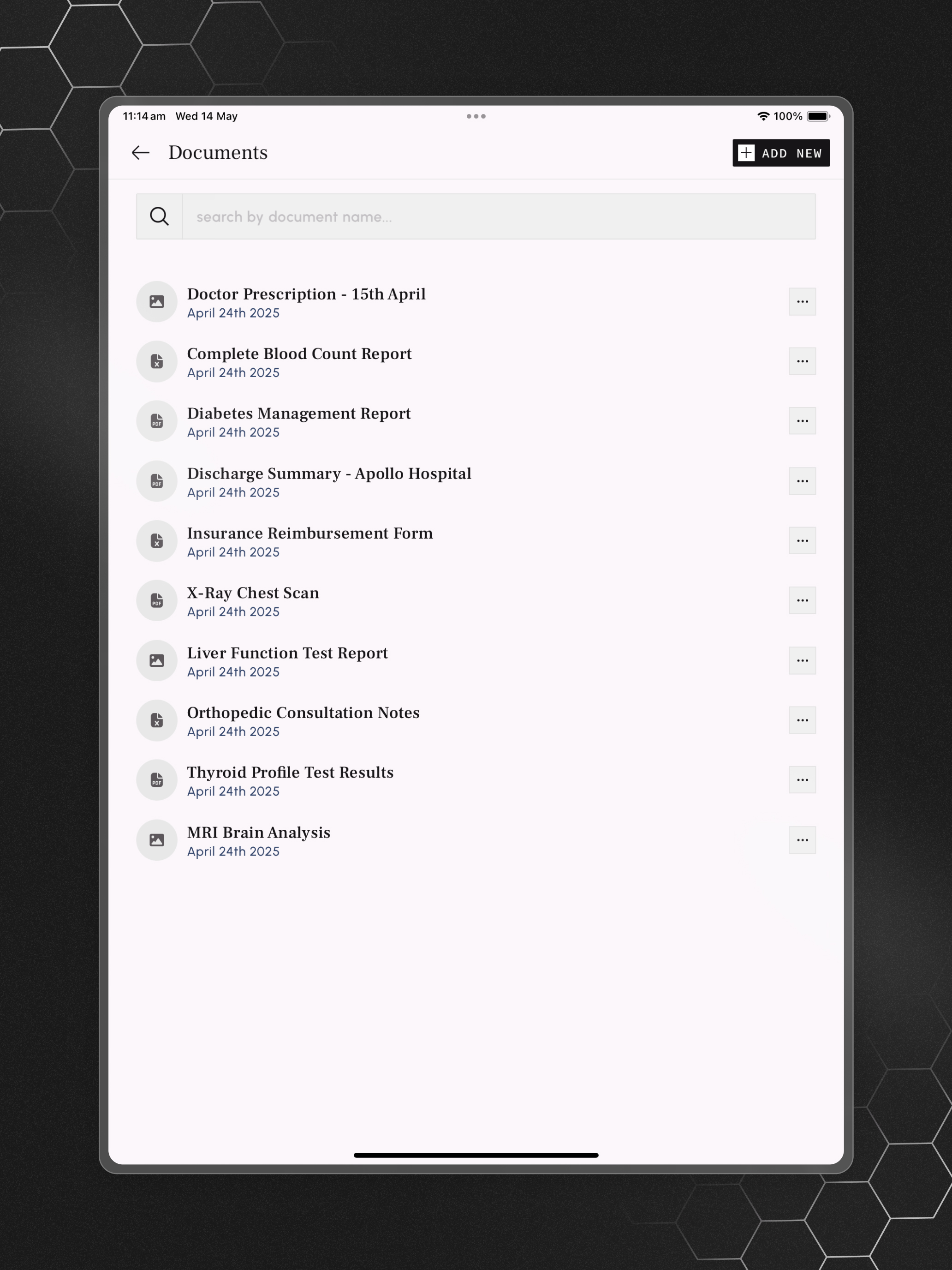Image resolution: width=952 pixels, height=1270 pixels.
Task: Select MRI Brain Analysis title
Action: pos(259,833)
